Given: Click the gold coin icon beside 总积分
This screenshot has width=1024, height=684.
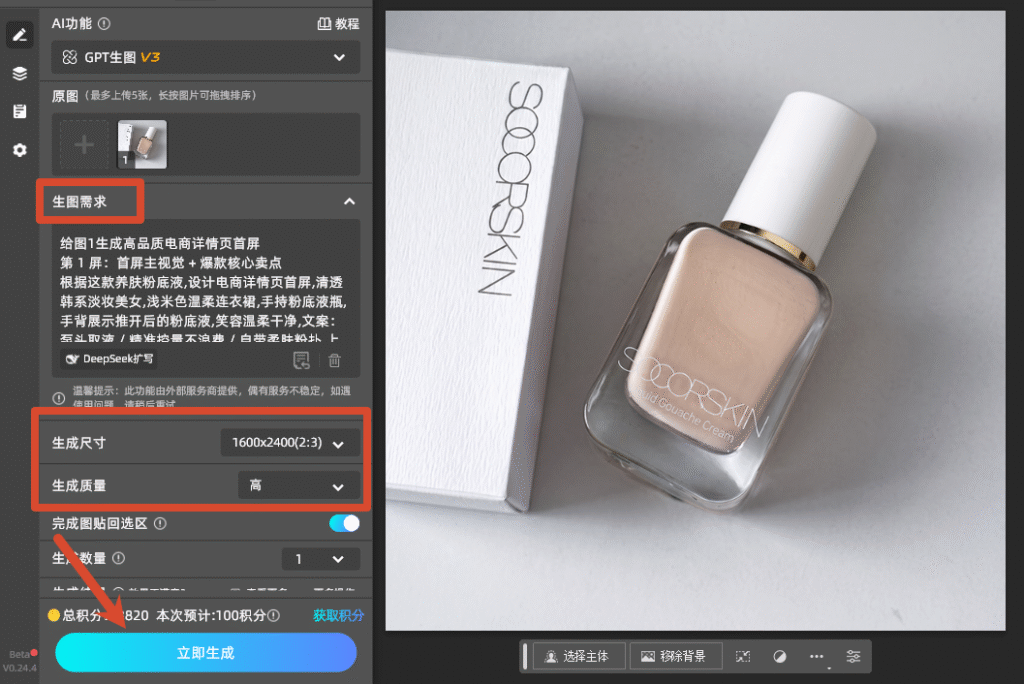Looking at the screenshot, I should [x=54, y=615].
